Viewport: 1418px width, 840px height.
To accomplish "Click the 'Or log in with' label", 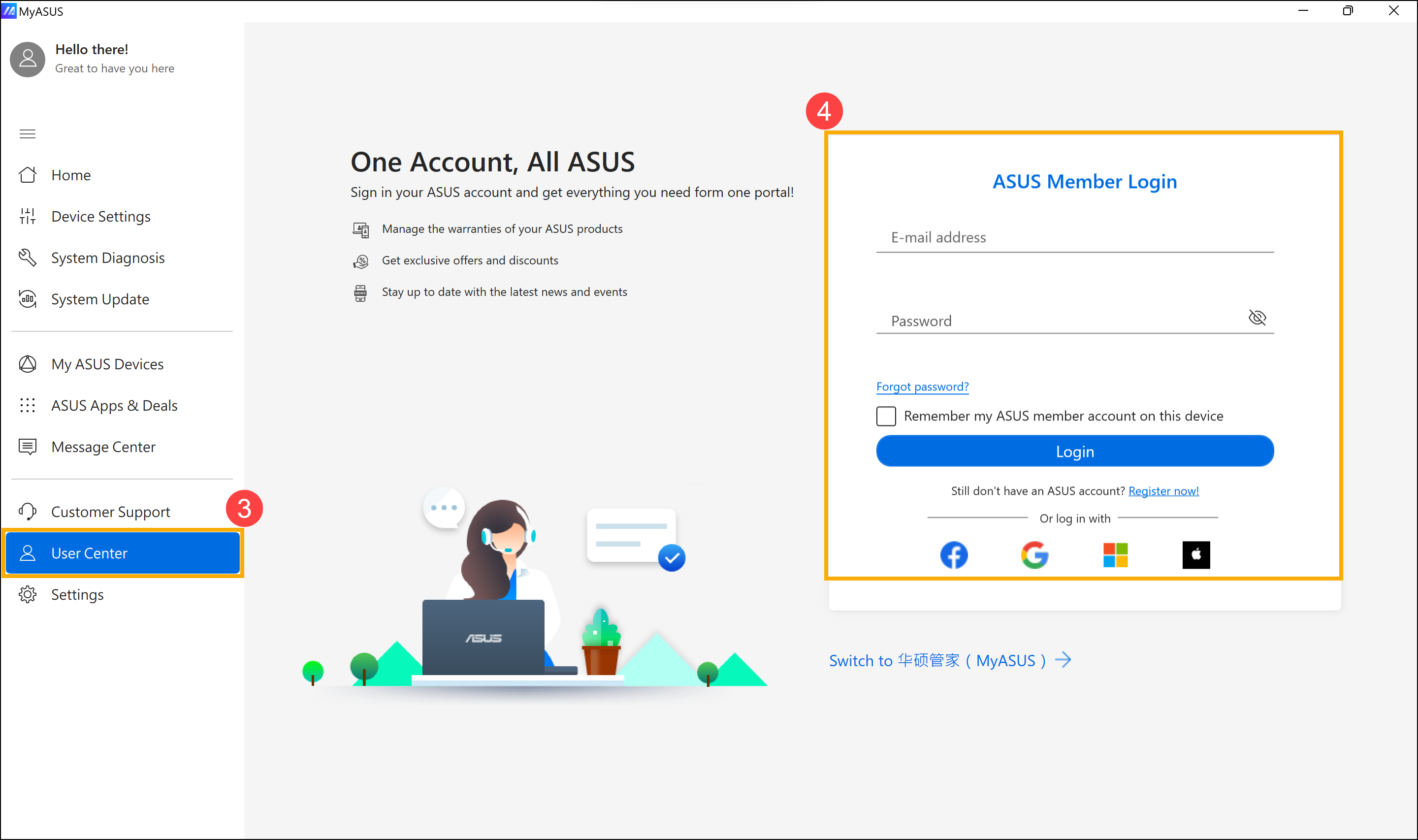I will click(x=1074, y=518).
